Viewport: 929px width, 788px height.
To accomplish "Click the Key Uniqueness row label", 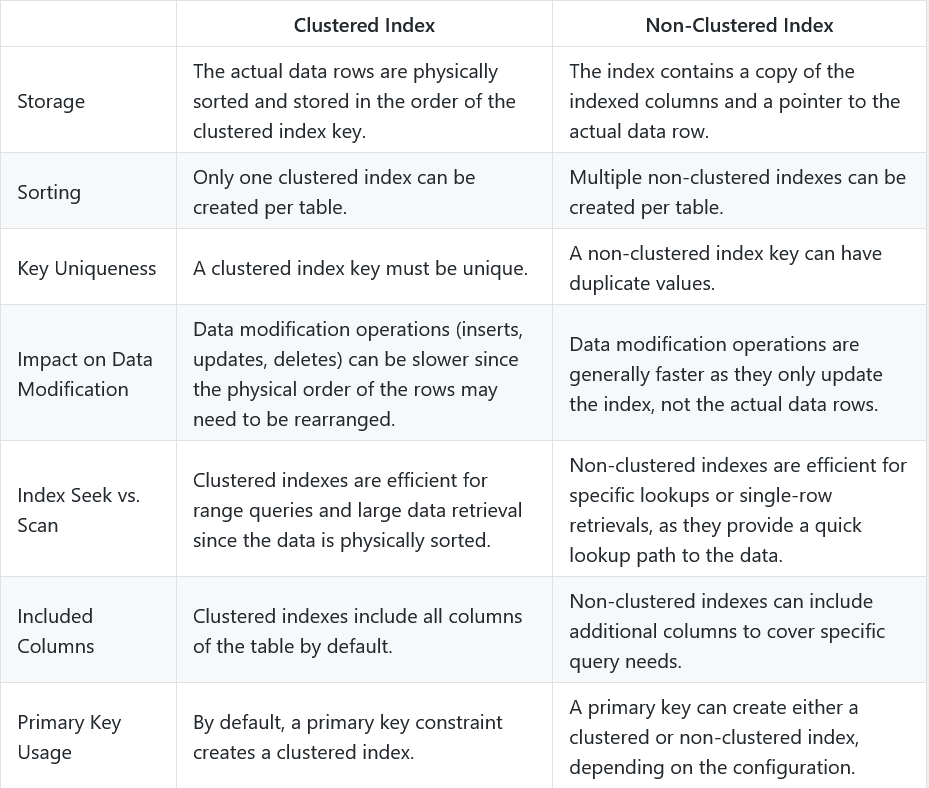I will (x=87, y=268).
